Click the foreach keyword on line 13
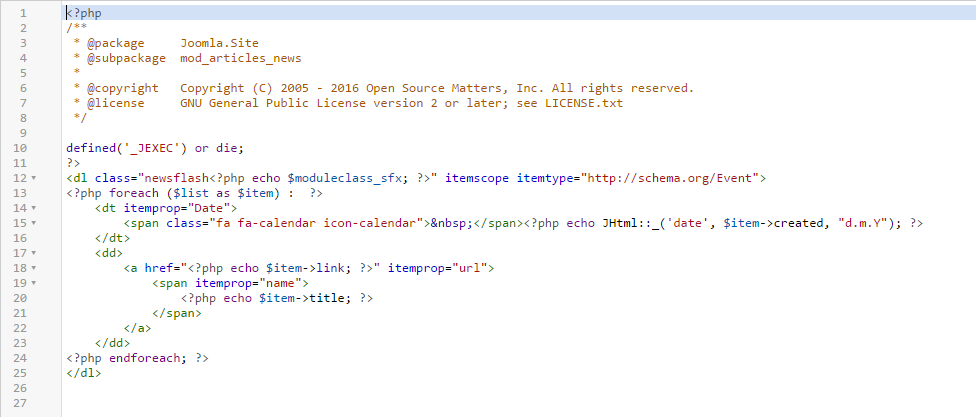This screenshot has height=417, width=976. pyautogui.click(x=134, y=193)
